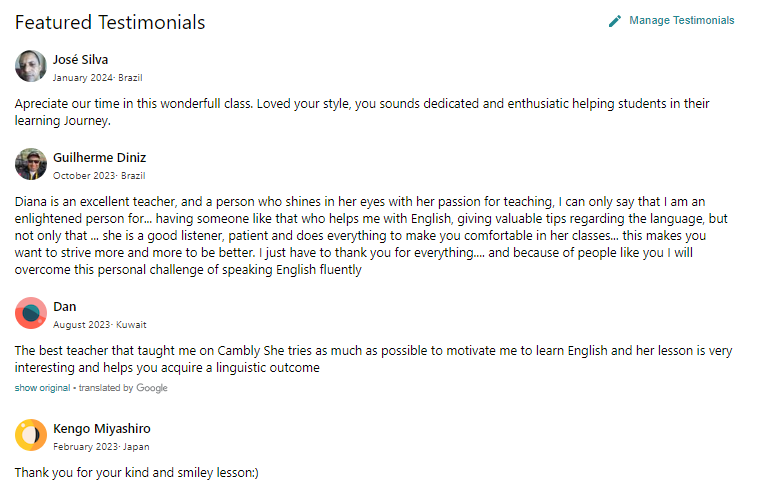Click Guilherme Diniz's profile photo
This screenshot has height=485, width=763.
click(x=31, y=165)
